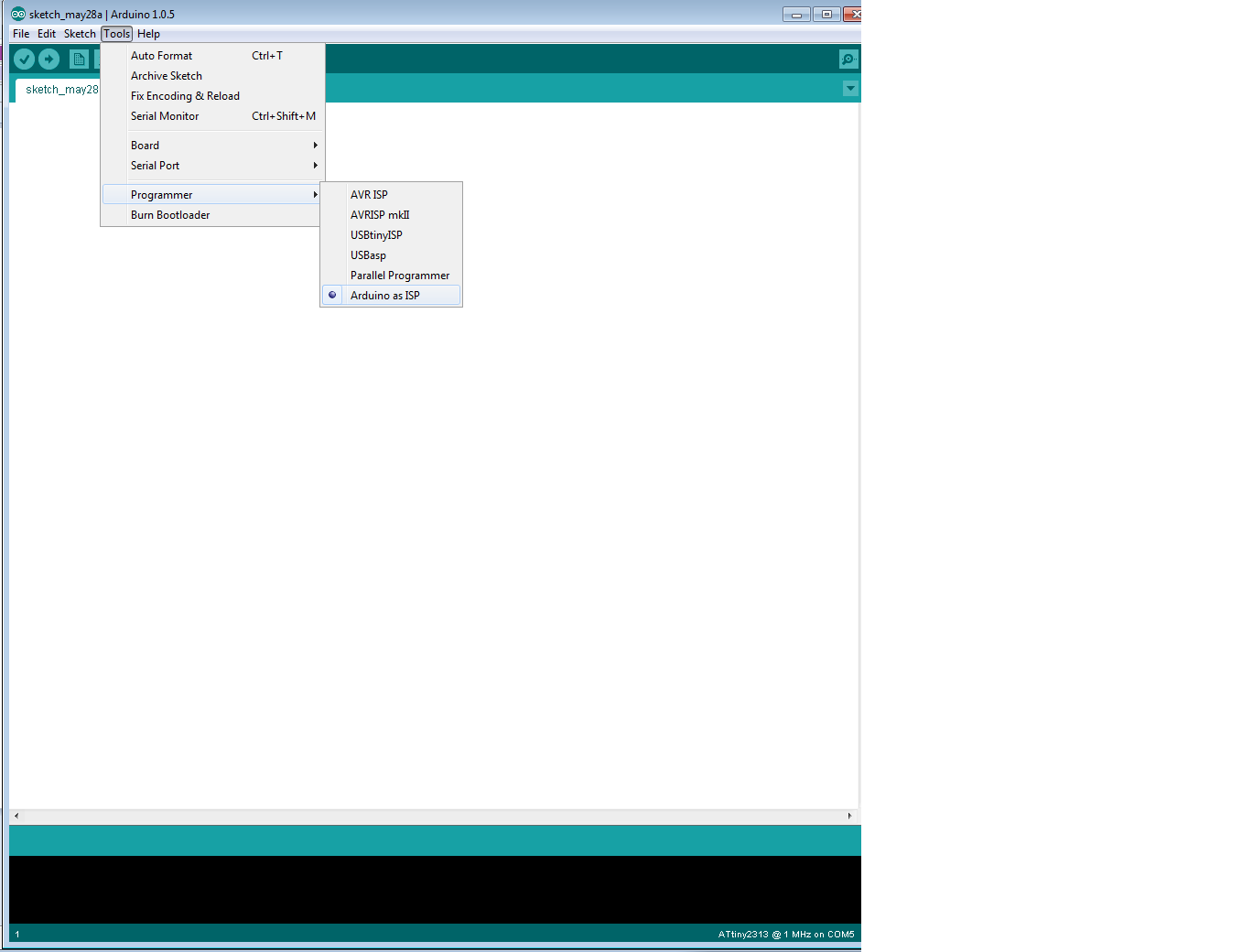Viewport: 1242px width, 952px height.
Task: Select Archive Sketch menu entry
Action: [x=212, y=76]
